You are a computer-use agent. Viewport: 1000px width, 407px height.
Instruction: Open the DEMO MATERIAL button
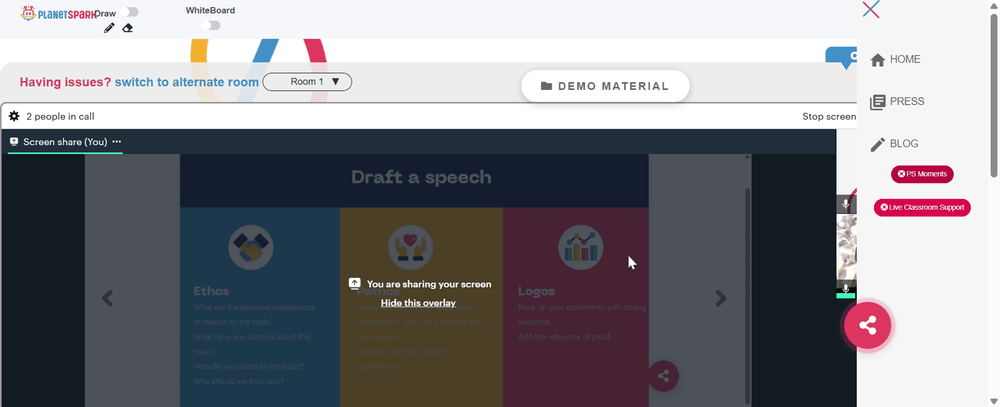coord(605,86)
